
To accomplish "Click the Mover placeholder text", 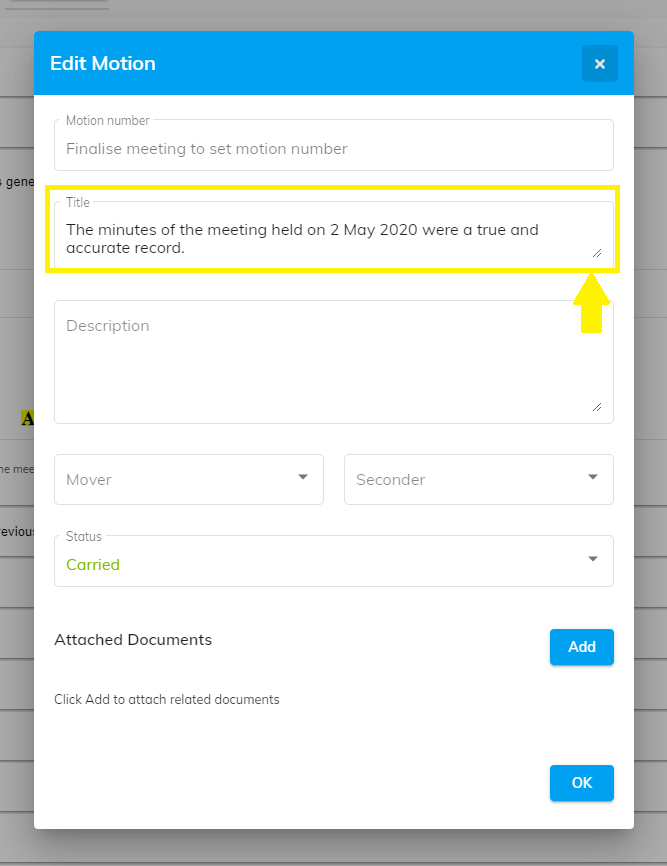I will pyautogui.click(x=89, y=480).
